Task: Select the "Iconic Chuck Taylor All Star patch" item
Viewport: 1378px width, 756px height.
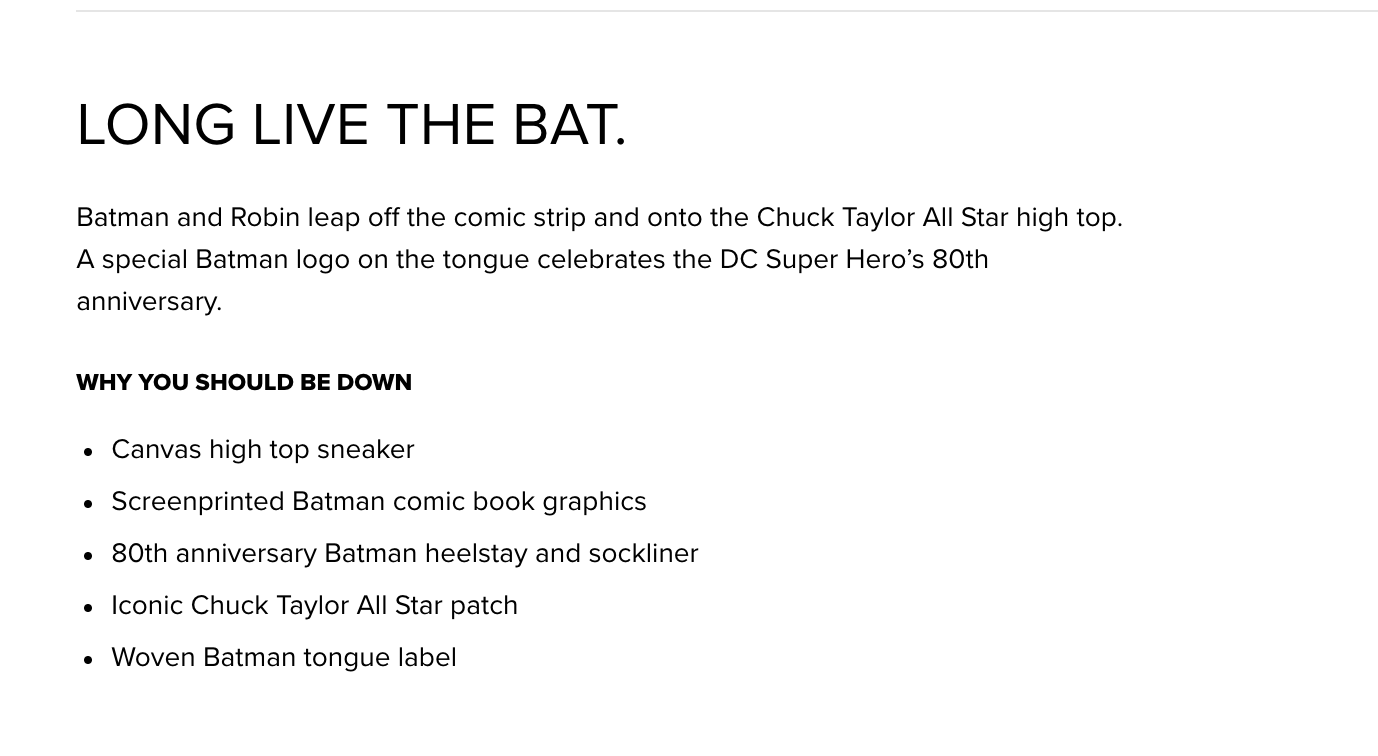Action: pyautogui.click(x=314, y=606)
